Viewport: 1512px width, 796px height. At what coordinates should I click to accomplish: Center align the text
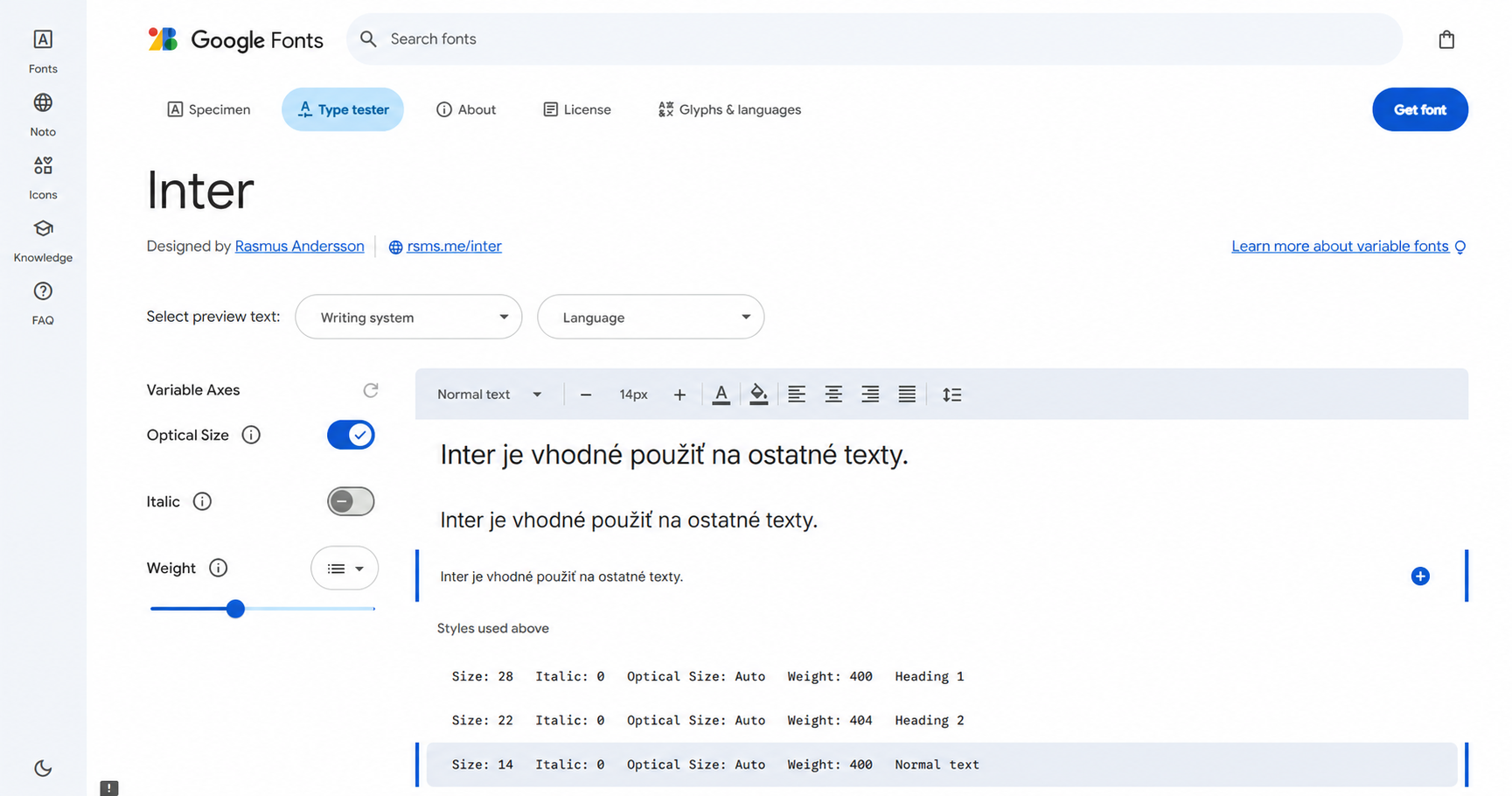(x=833, y=395)
